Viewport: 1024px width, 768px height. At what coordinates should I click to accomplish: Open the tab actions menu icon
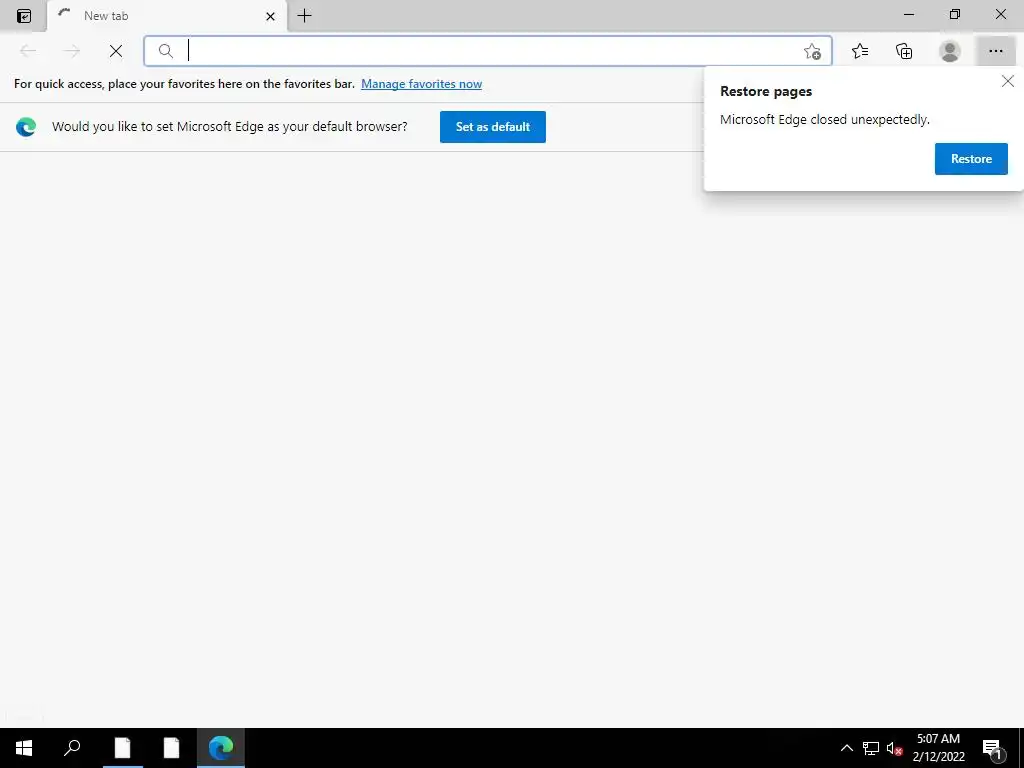(24, 16)
